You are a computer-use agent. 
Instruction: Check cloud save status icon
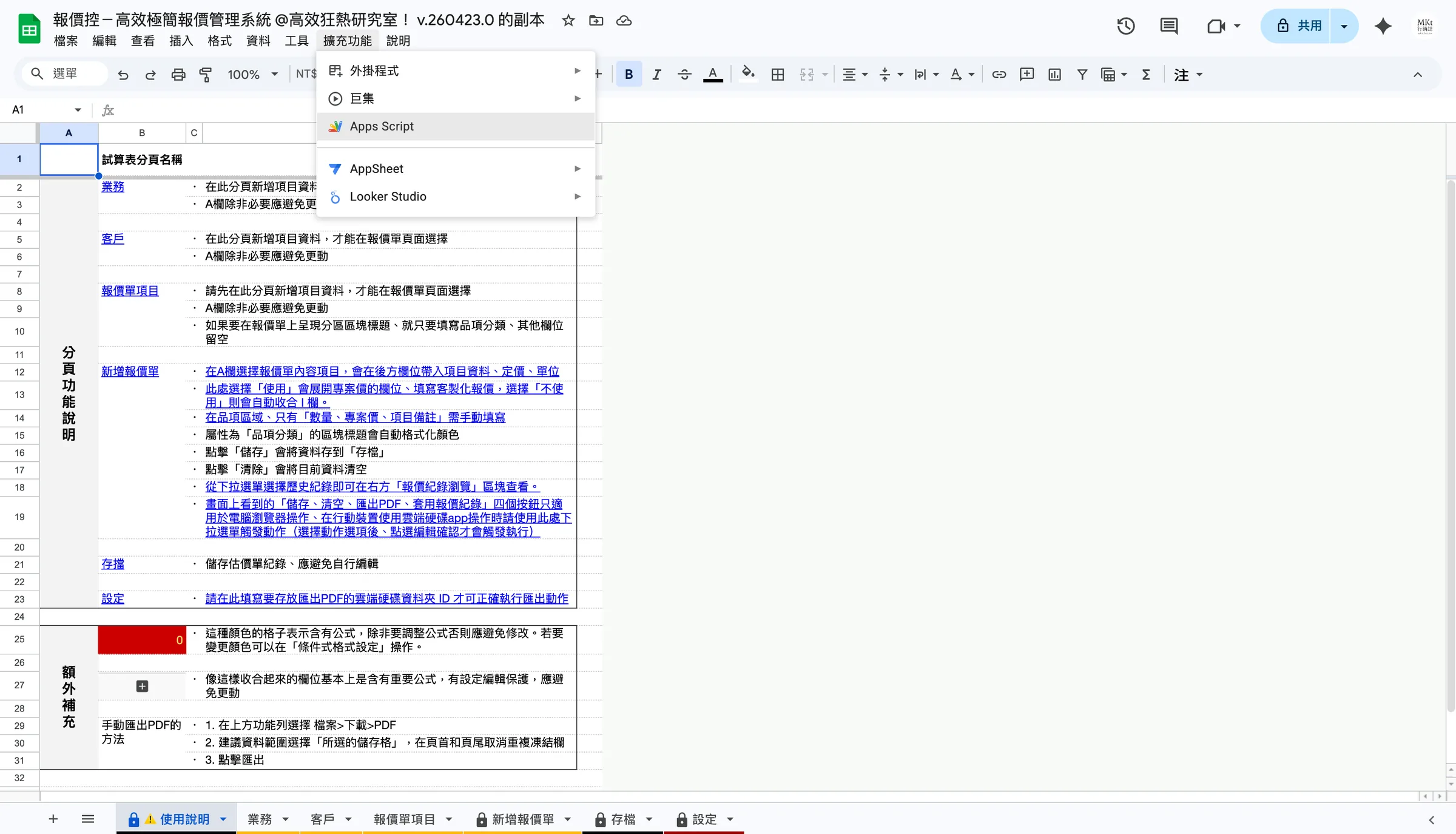[x=624, y=21]
